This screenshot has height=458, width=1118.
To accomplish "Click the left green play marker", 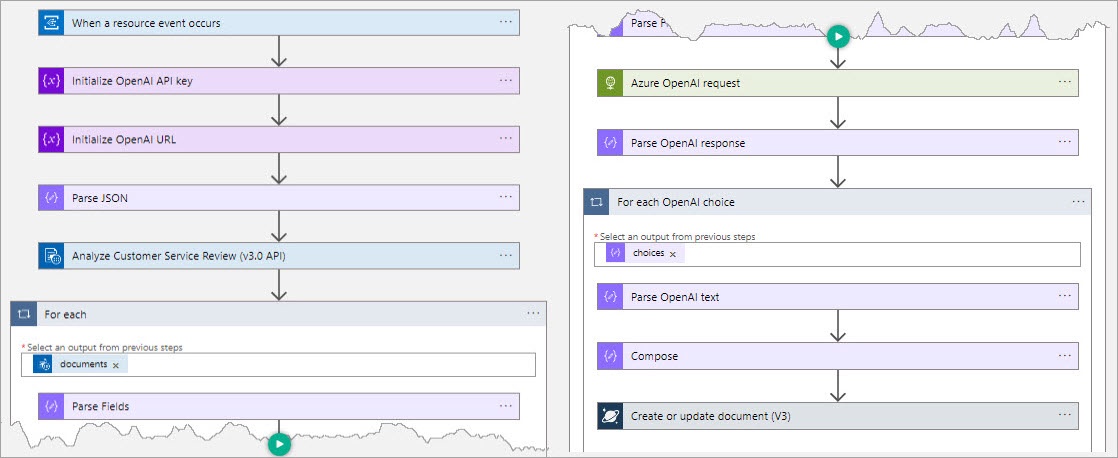I will 280,444.
